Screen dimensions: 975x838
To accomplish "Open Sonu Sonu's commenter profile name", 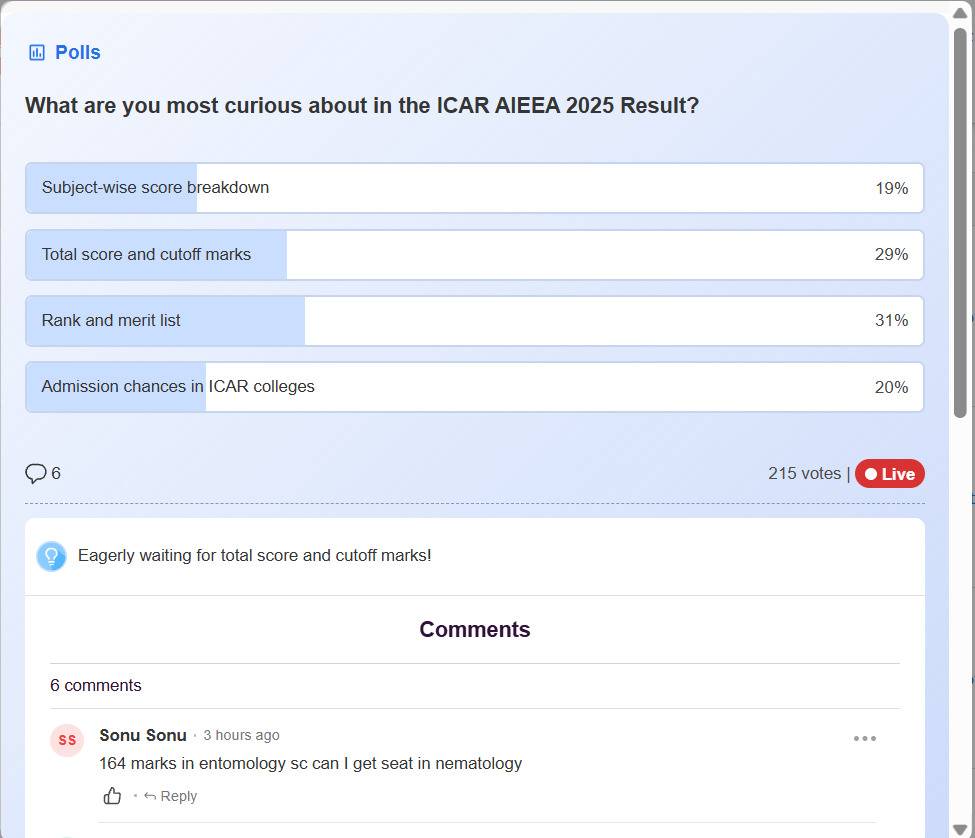I will 143,735.
